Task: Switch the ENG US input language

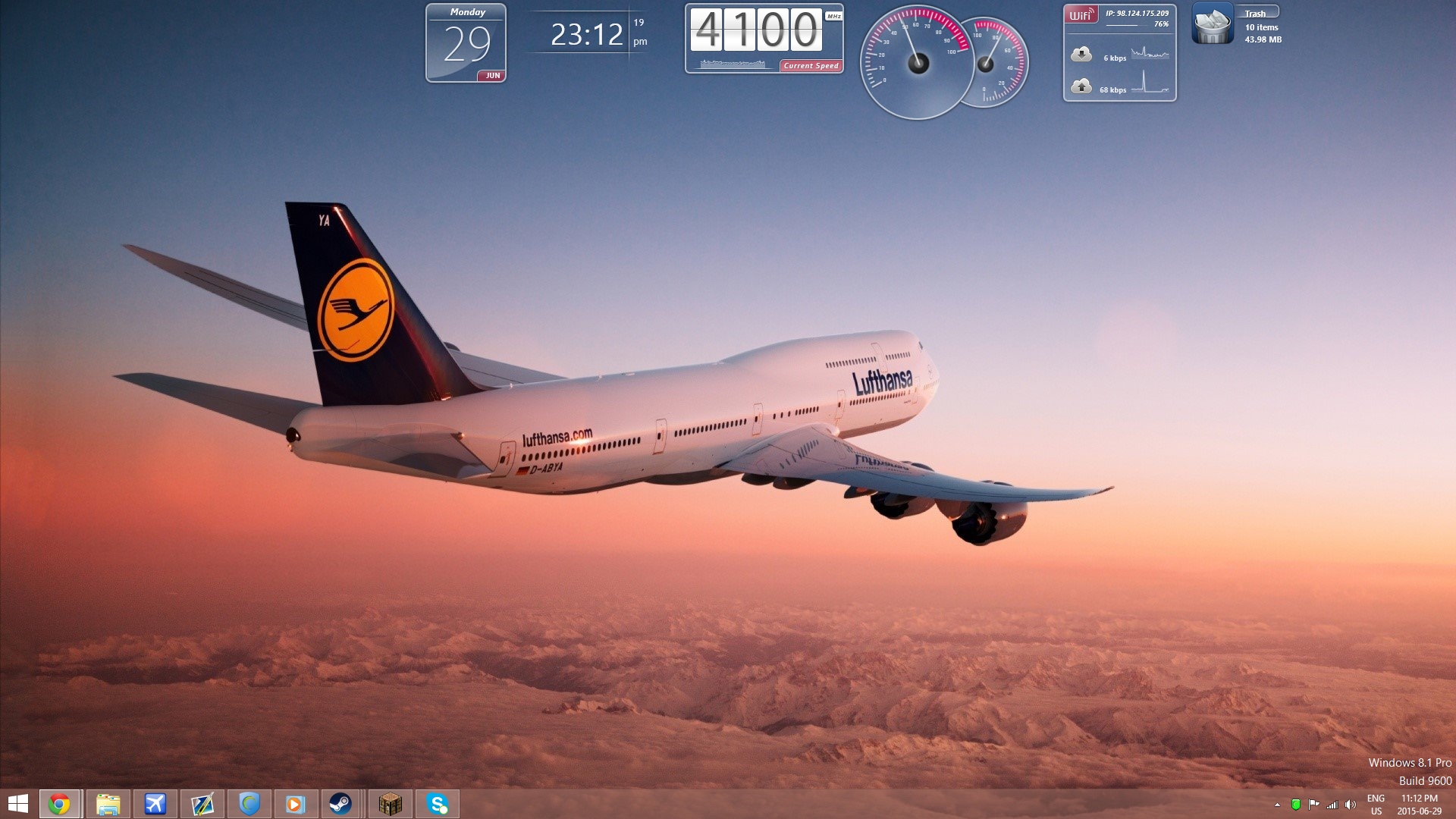Action: [x=1376, y=805]
